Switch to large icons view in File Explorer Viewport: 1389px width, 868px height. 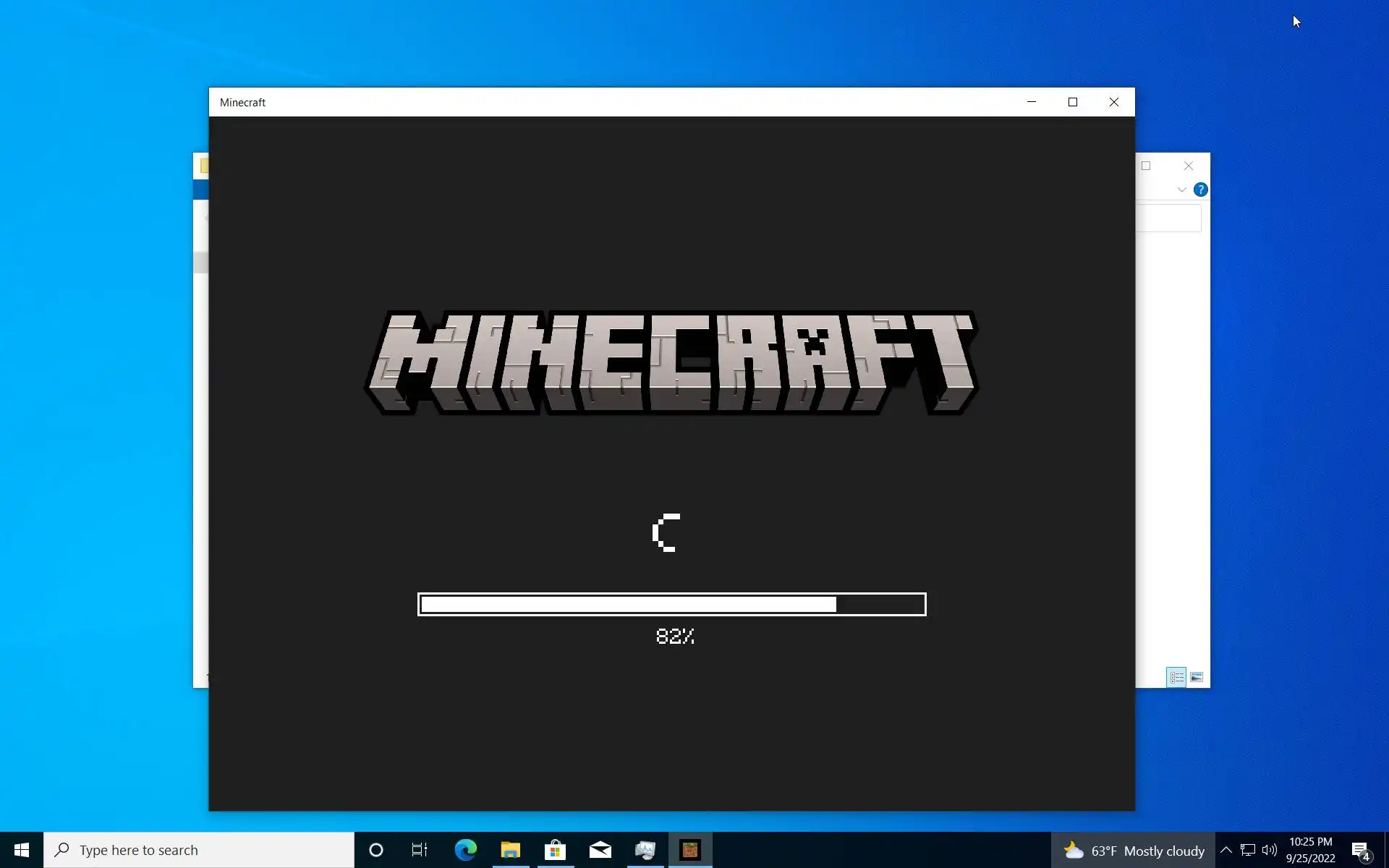click(1197, 677)
